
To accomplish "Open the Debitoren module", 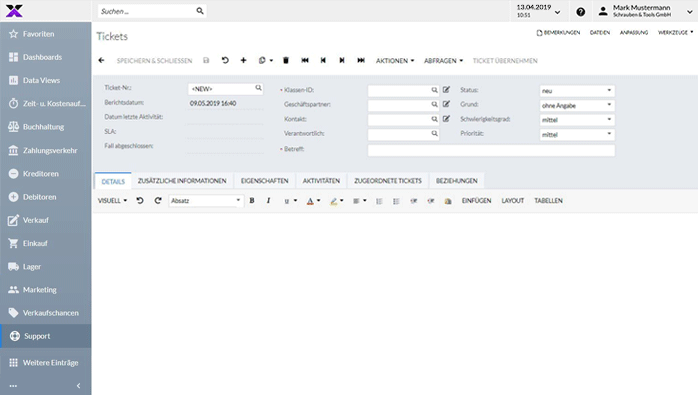I will coord(45,197).
